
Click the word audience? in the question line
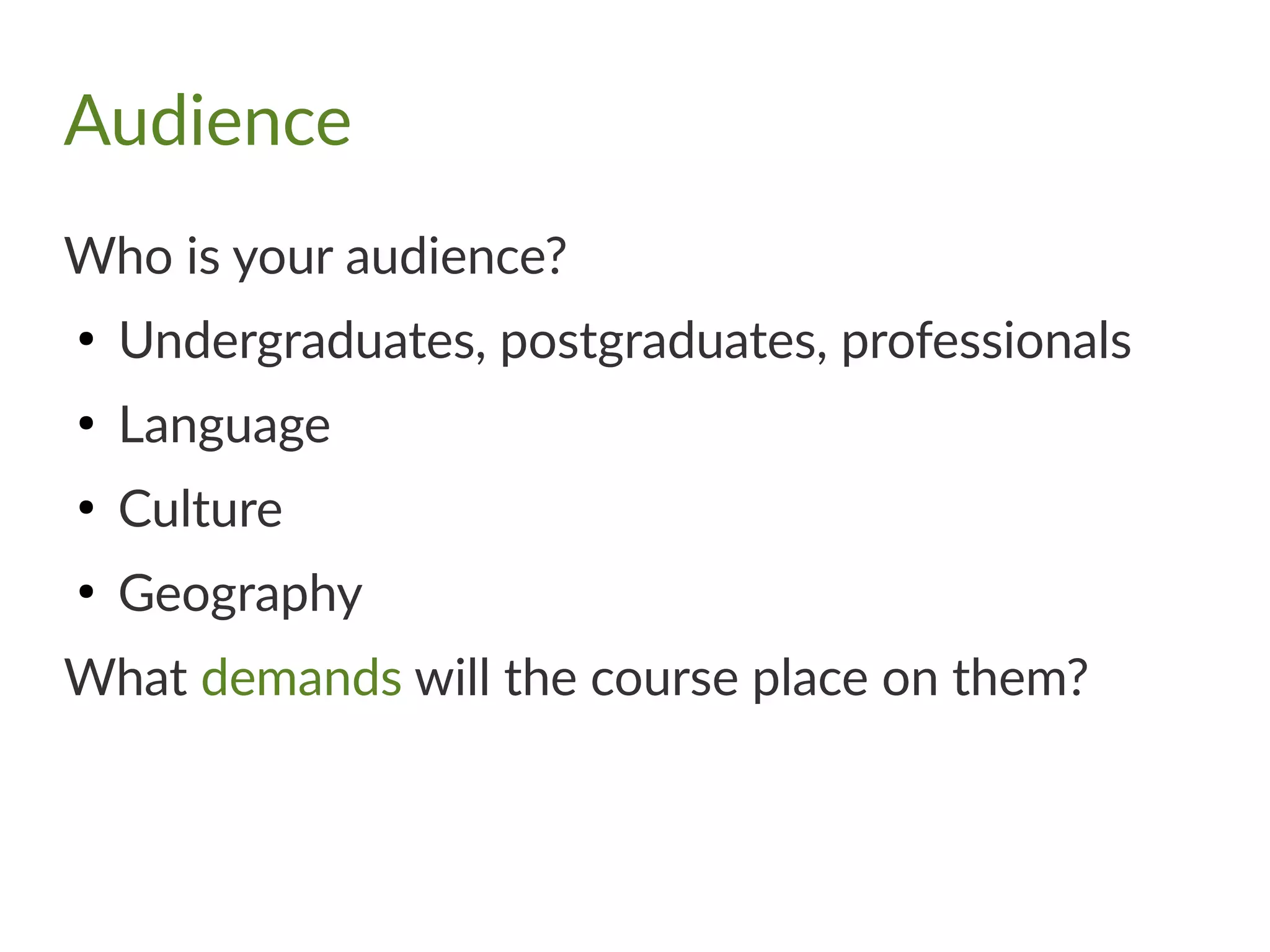point(456,255)
